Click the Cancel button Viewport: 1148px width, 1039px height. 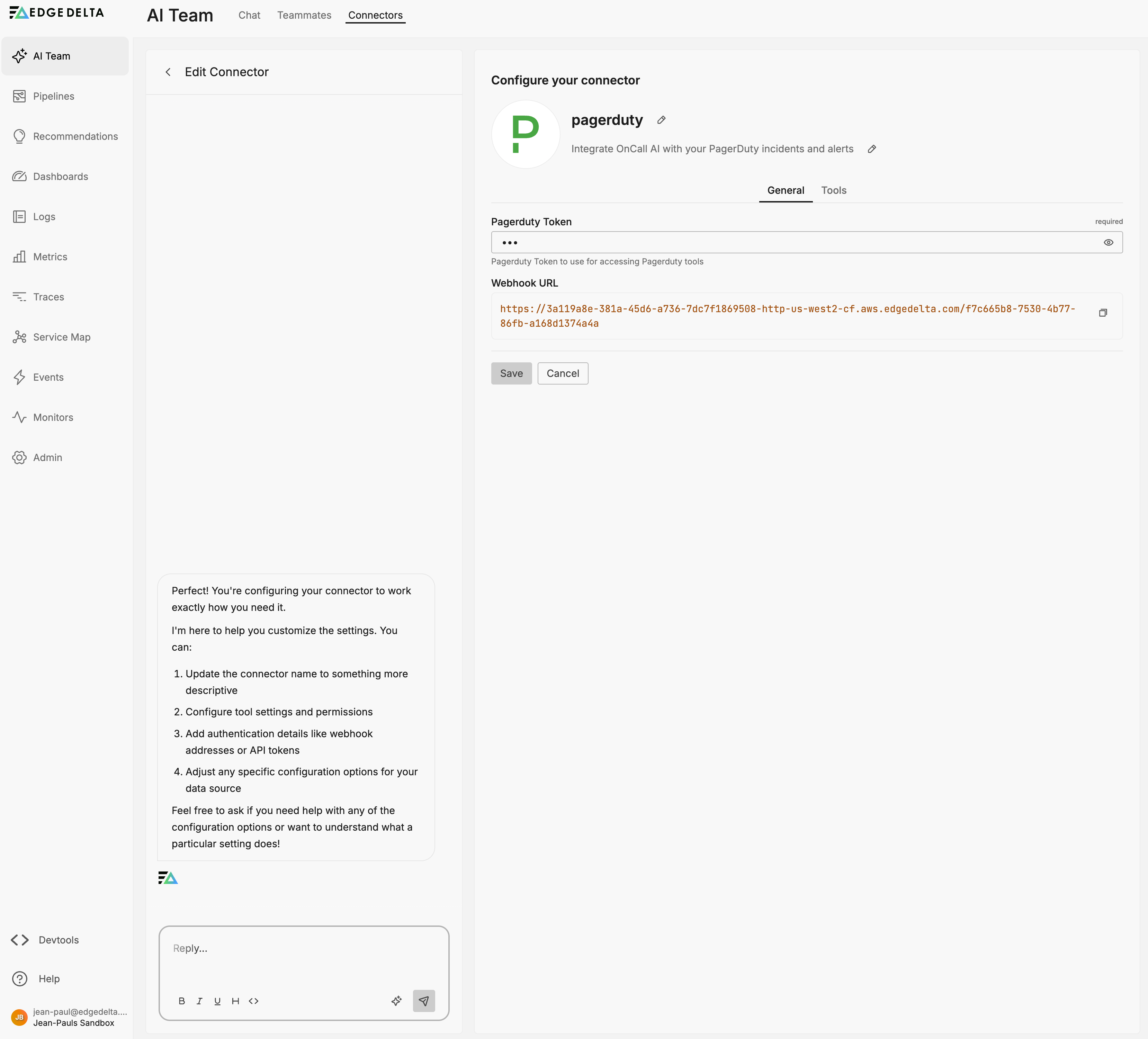click(x=562, y=373)
